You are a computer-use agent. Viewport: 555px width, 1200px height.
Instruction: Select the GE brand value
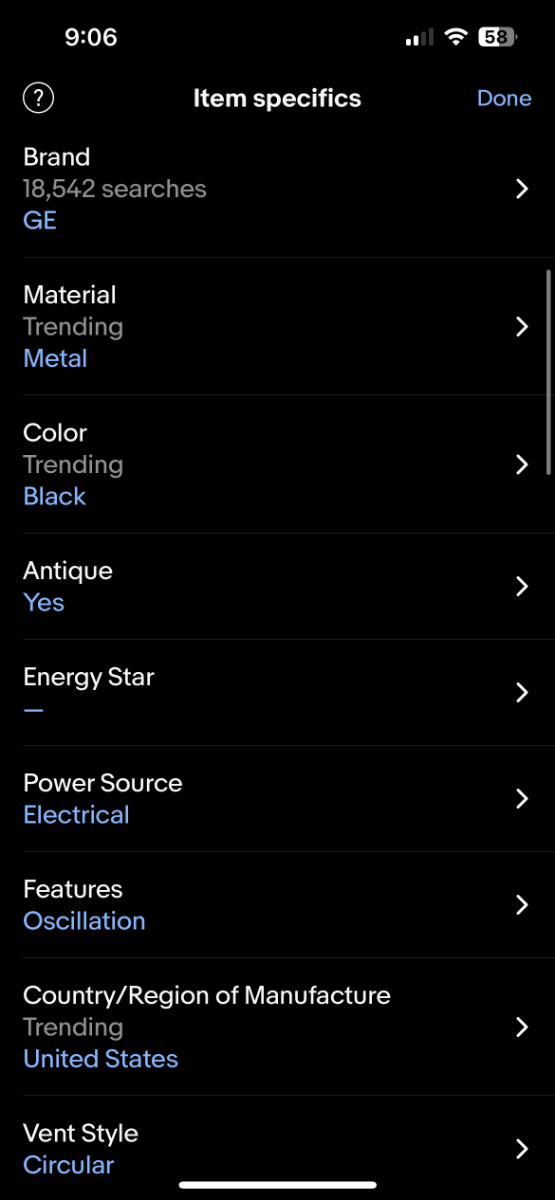(40, 221)
